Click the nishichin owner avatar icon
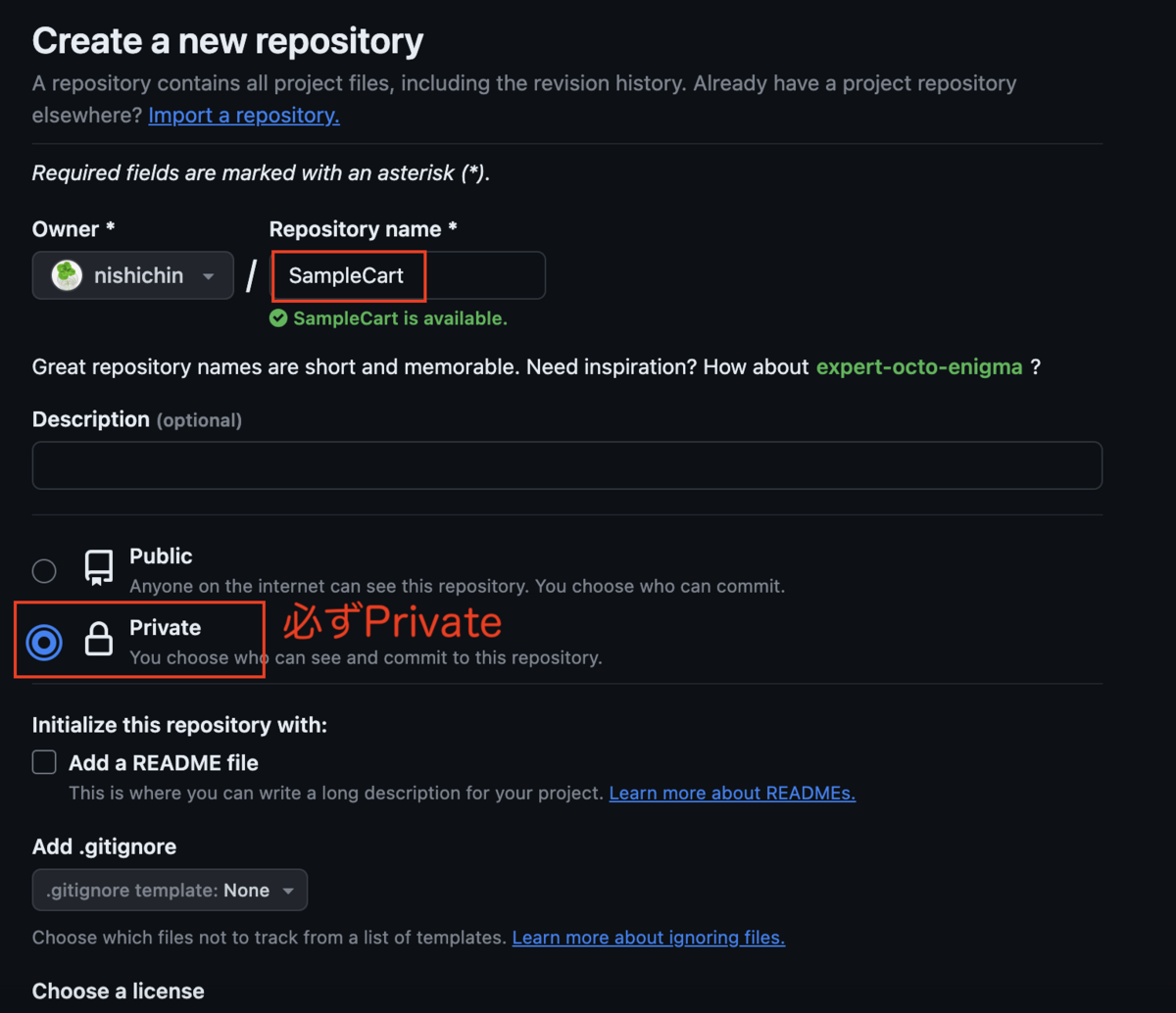Viewport: 1176px width, 1013px height. tap(67, 275)
